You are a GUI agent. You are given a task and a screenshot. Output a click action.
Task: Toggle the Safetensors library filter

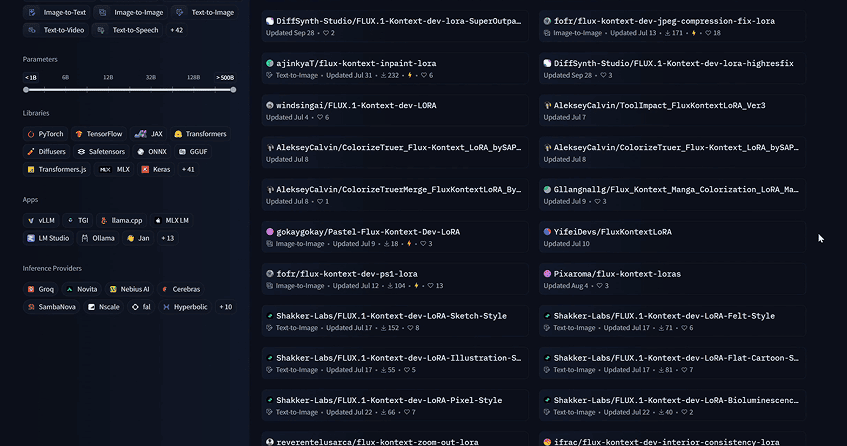coord(101,152)
